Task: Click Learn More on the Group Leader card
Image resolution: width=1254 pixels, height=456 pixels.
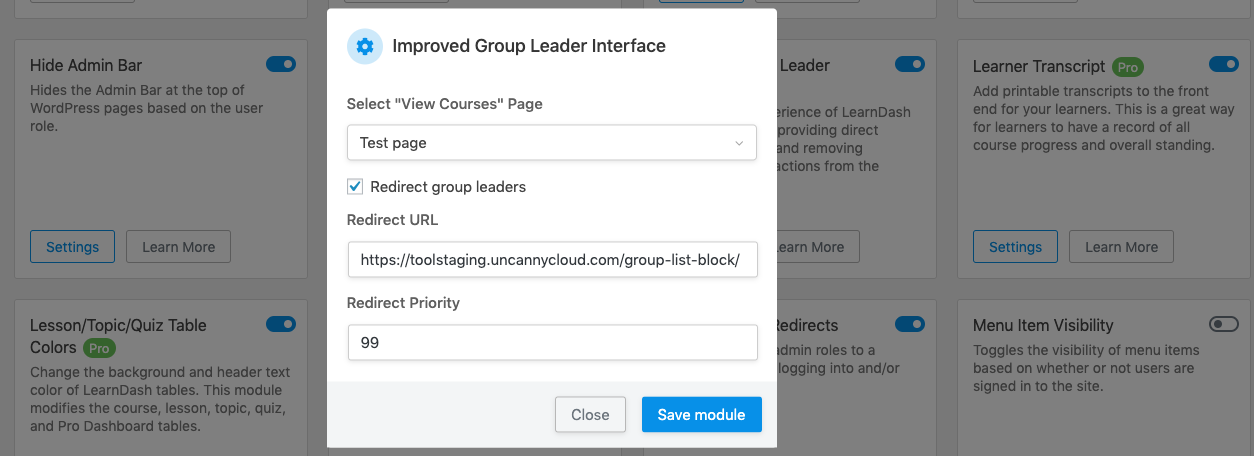Action: pyautogui.click(x=810, y=247)
